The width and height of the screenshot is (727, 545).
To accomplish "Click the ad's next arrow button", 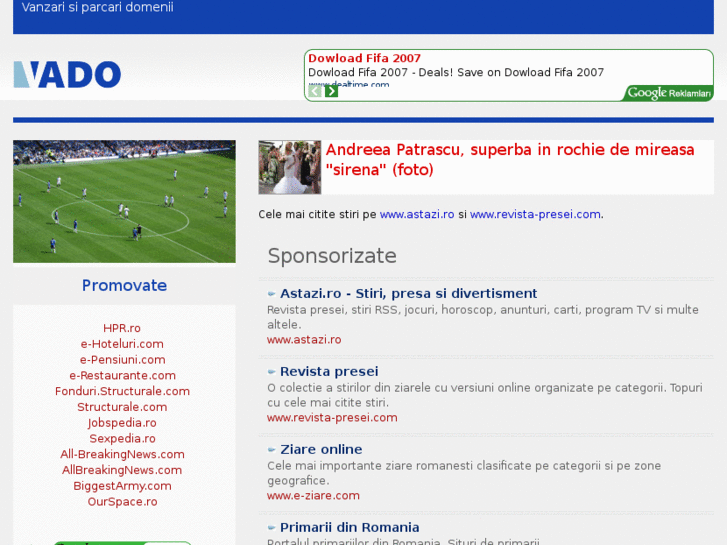I will click(331, 91).
